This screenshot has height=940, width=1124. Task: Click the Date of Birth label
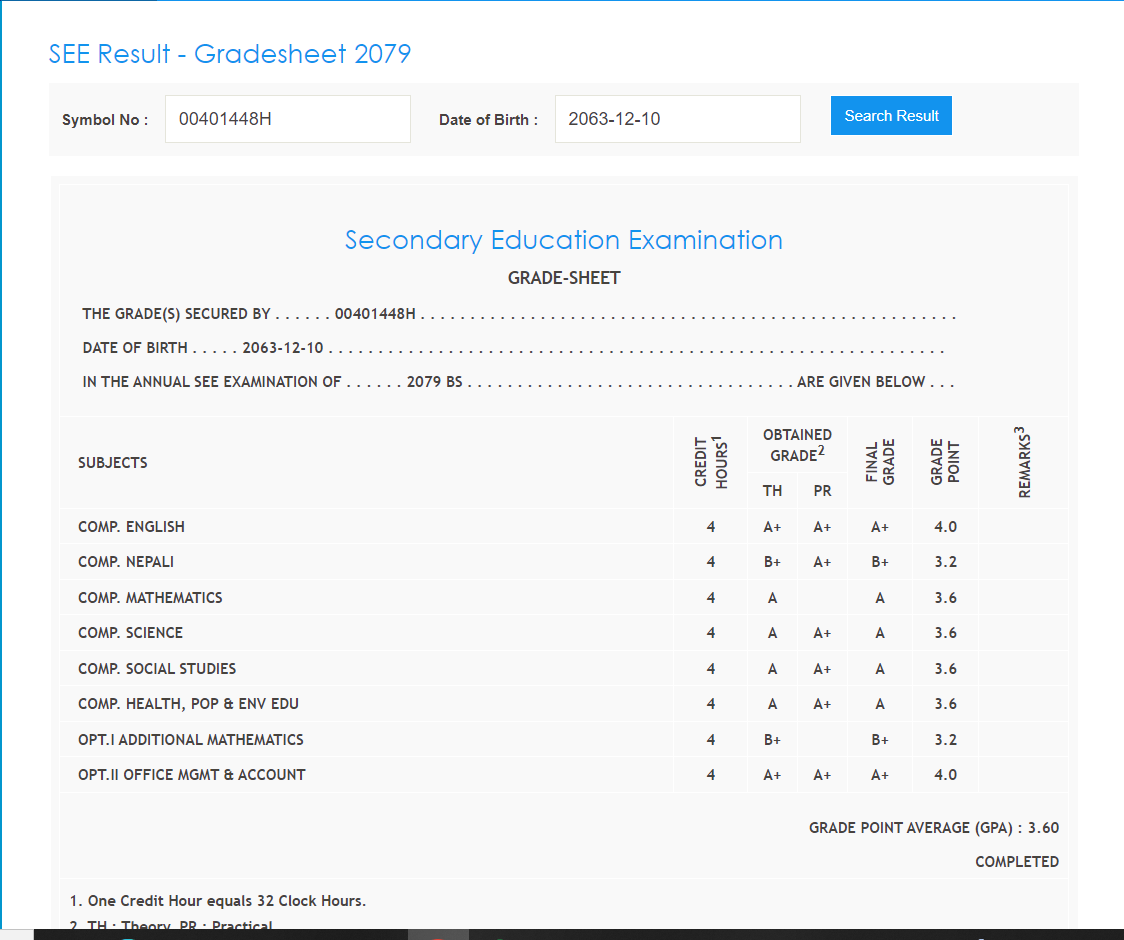[x=488, y=120]
